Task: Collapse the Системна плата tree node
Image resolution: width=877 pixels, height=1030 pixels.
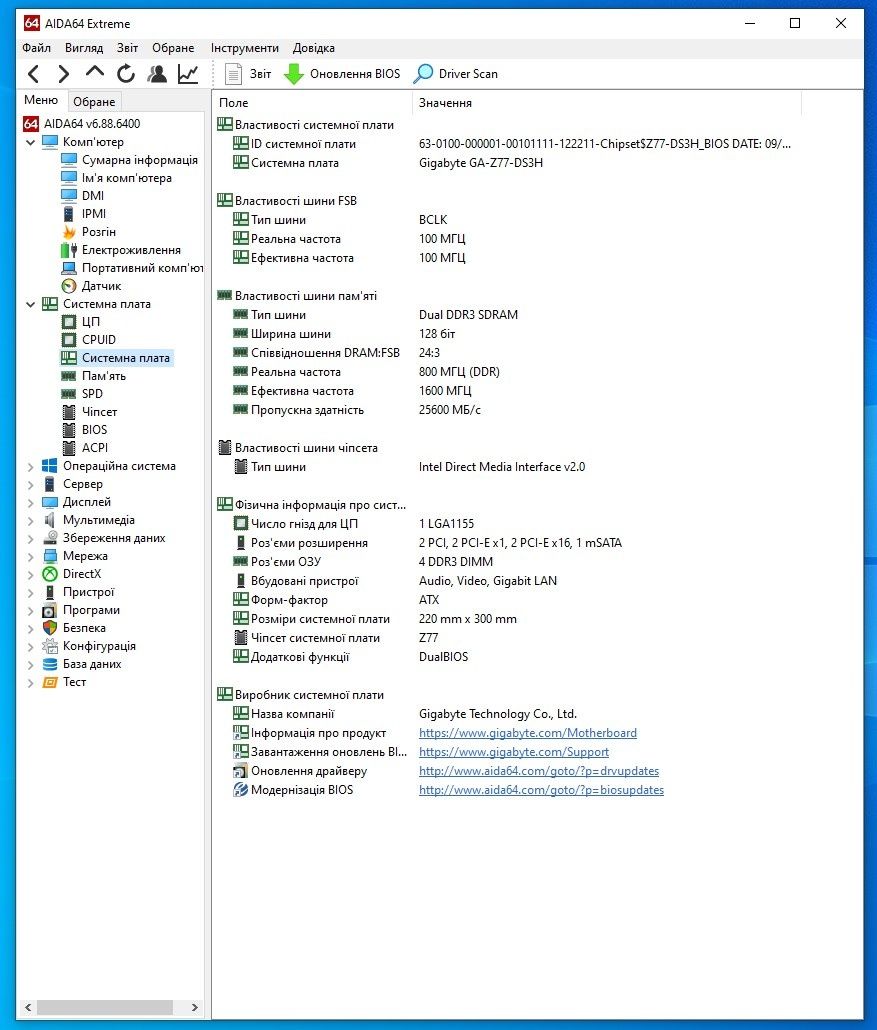Action: coord(30,304)
